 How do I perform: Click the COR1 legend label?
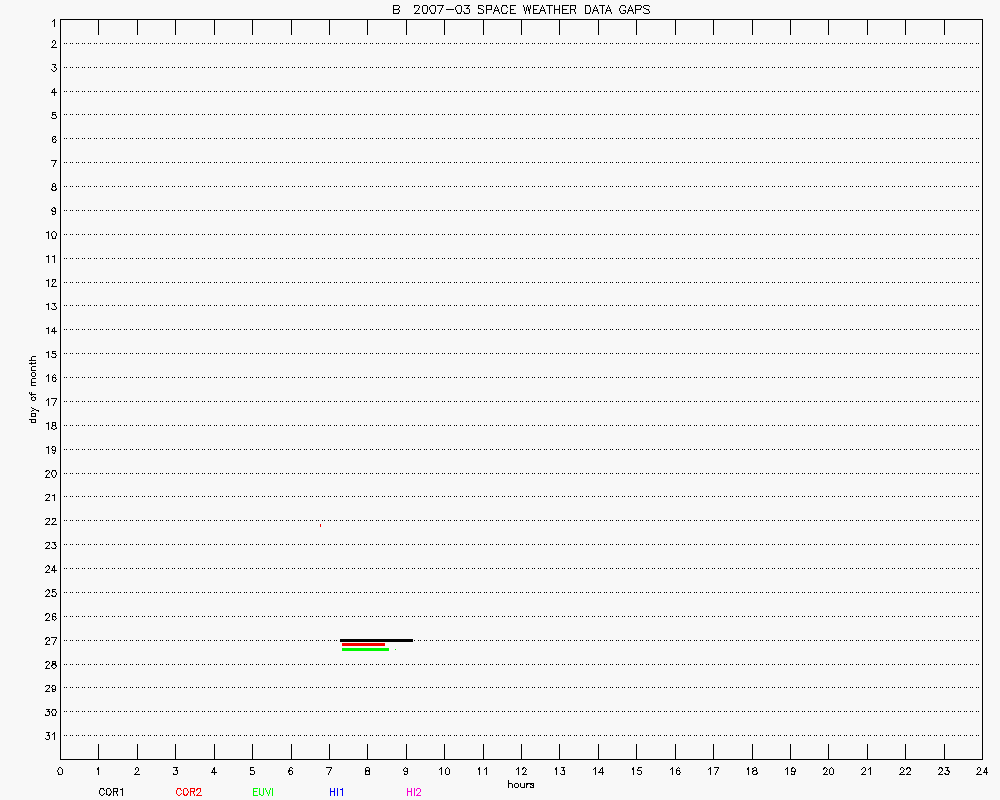(x=111, y=792)
